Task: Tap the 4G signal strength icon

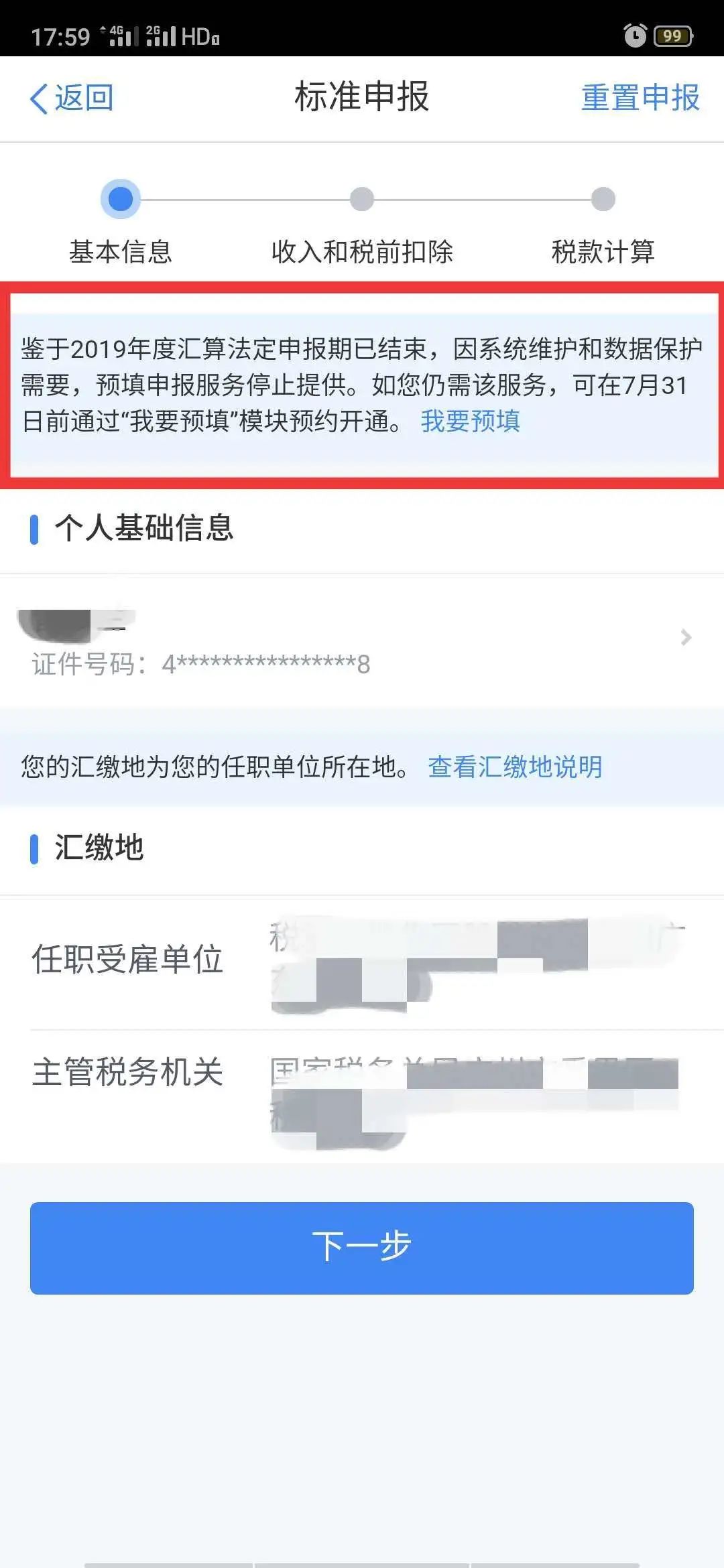Action: pos(120,36)
